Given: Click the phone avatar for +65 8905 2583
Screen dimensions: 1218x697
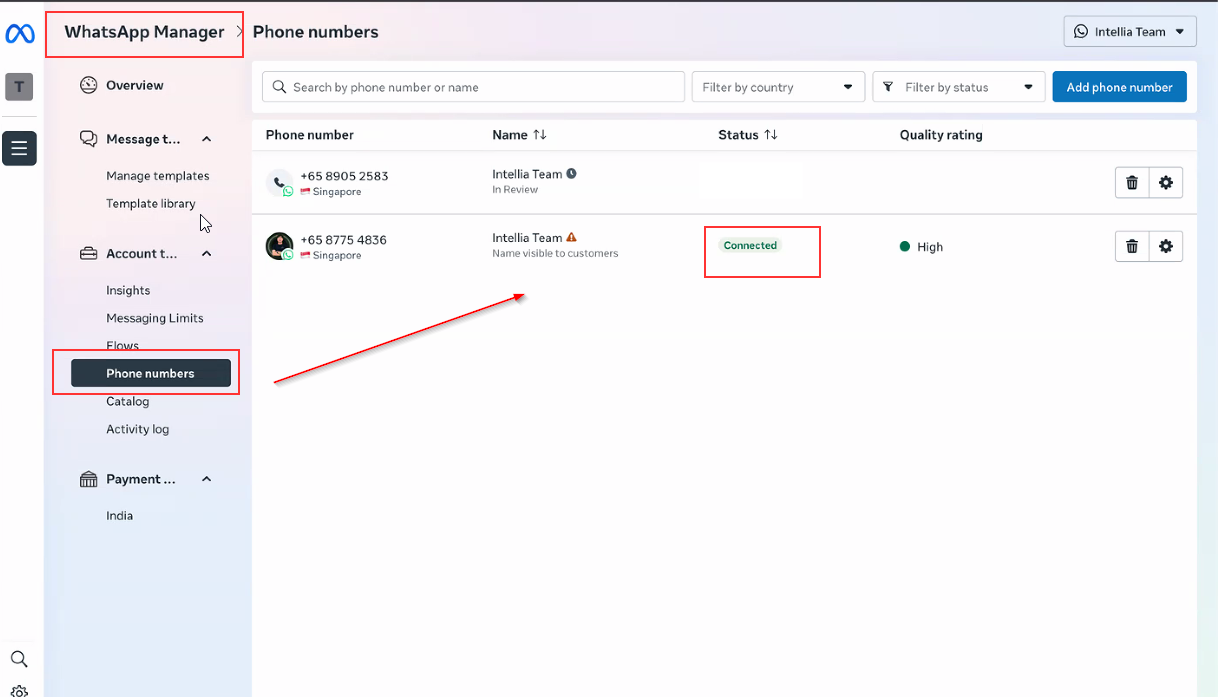Looking at the screenshot, I should click(x=279, y=182).
